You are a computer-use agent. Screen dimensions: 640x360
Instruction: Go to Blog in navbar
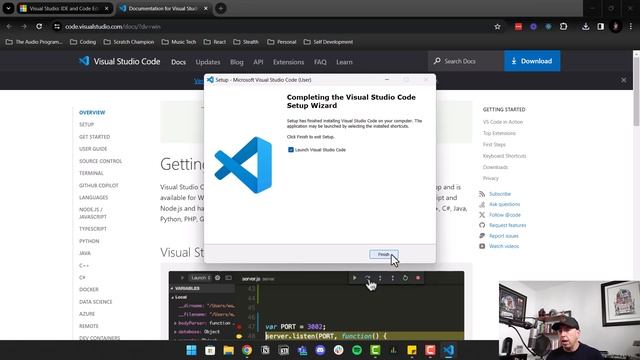(237, 62)
